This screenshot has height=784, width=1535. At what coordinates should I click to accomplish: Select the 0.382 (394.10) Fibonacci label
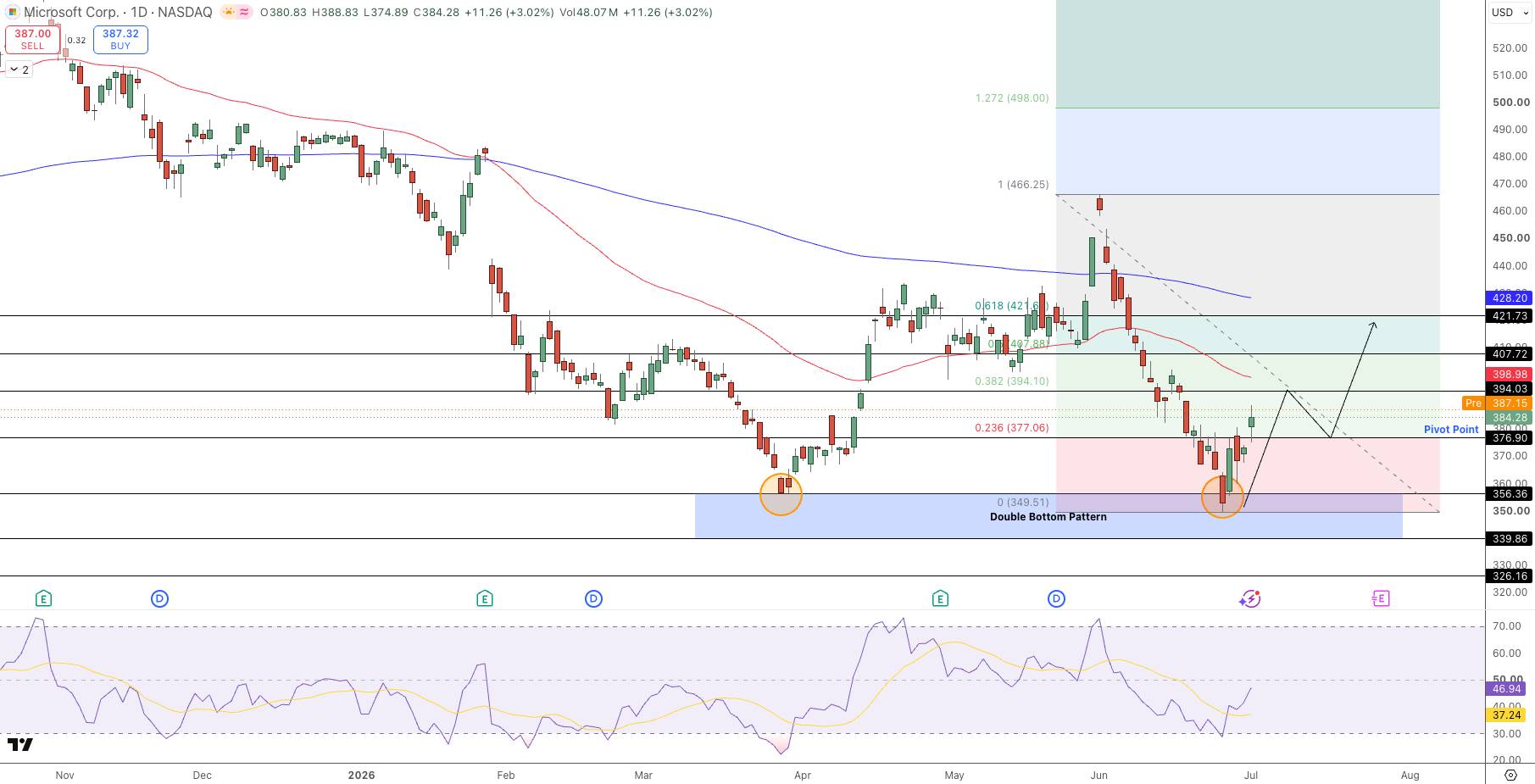[x=1012, y=381]
